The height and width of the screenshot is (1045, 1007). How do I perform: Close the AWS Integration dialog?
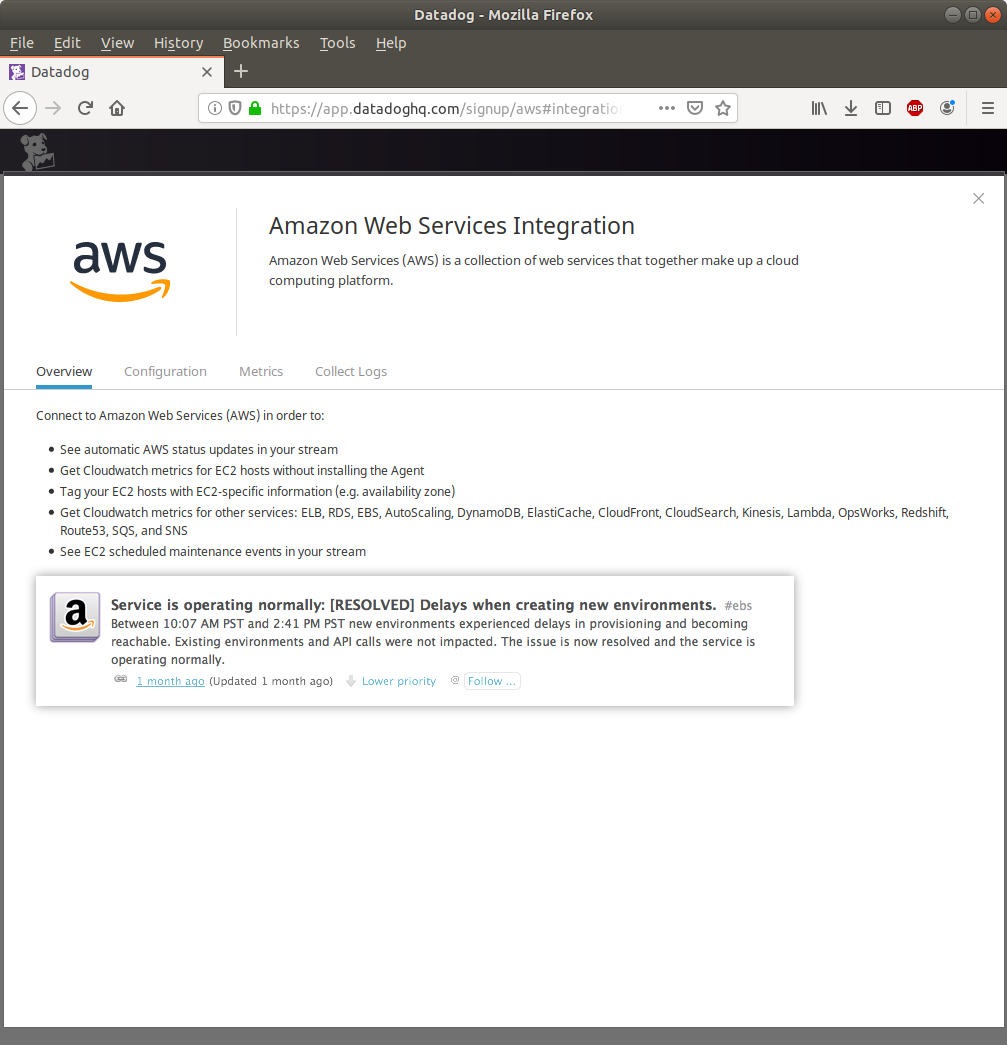tap(978, 199)
